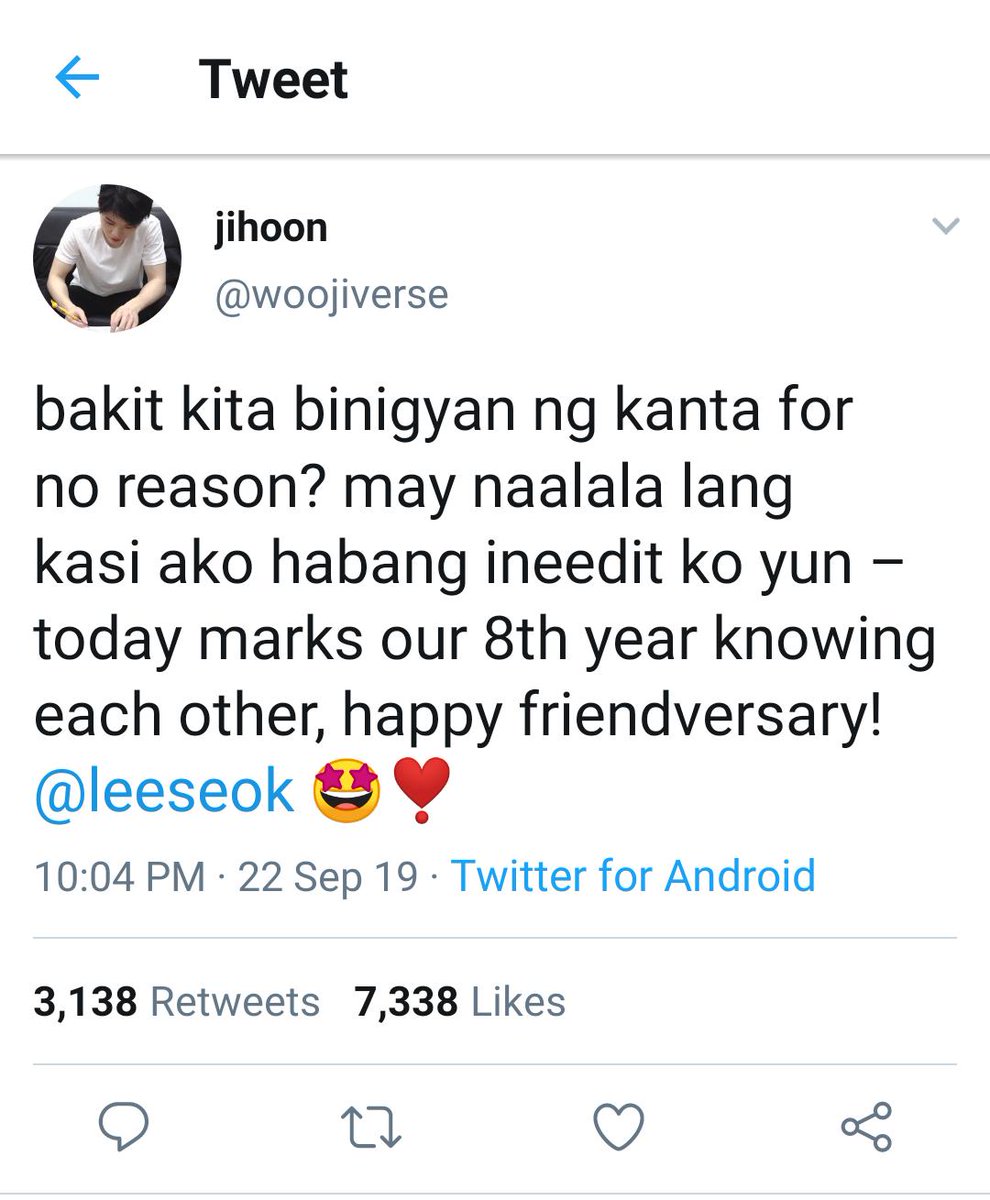Expand the tweet options chevron
The height and width of the screenshot is (1200, 990).
pos(944,227)
